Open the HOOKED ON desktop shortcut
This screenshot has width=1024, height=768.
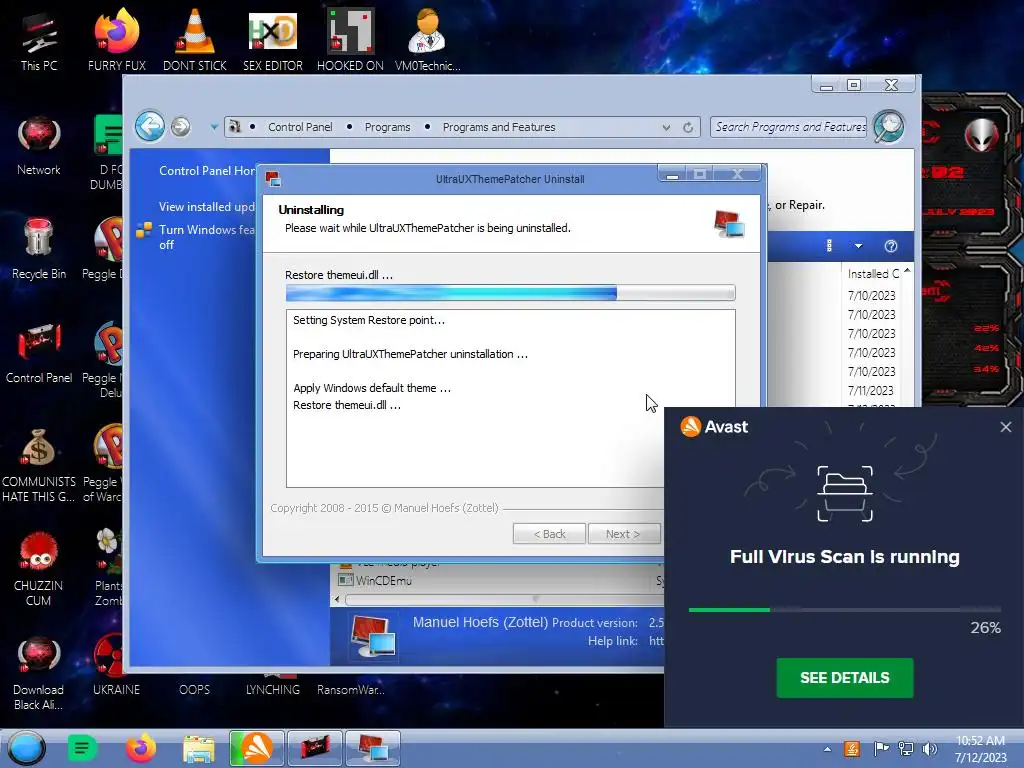[x=350, y=42]
